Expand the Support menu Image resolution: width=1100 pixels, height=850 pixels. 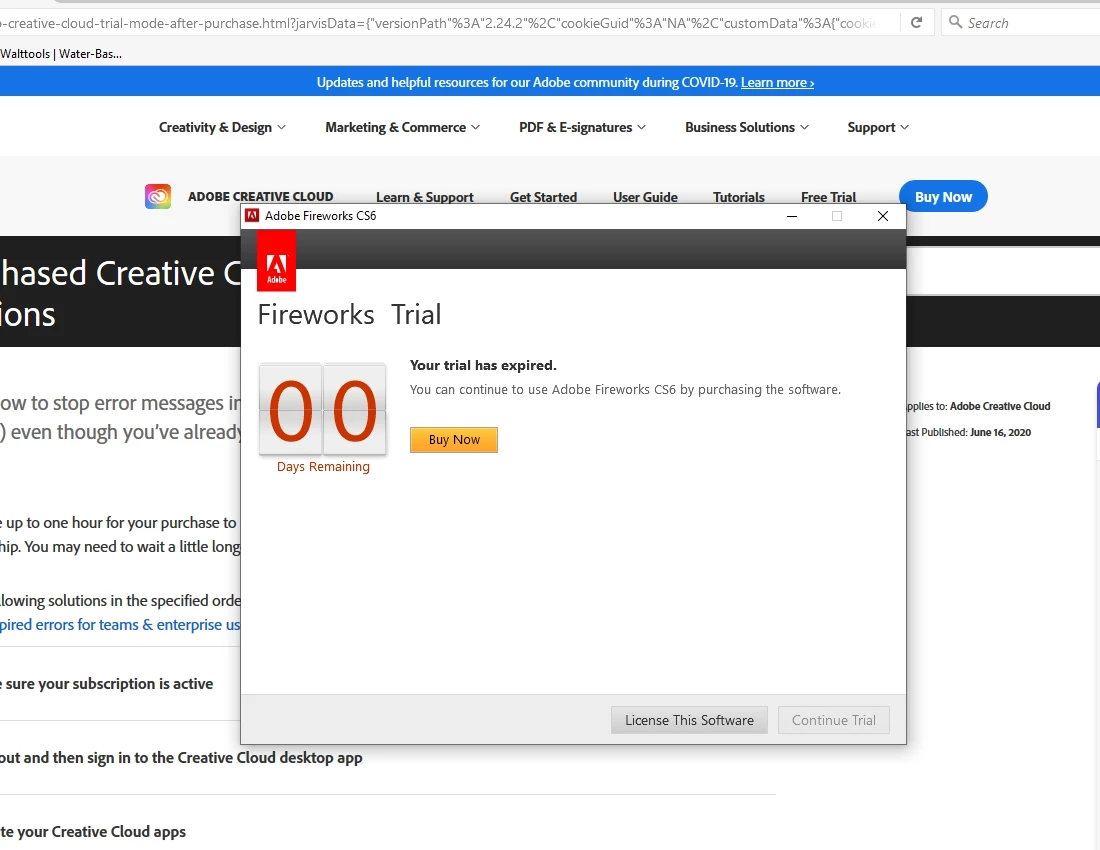click(878, 127)
